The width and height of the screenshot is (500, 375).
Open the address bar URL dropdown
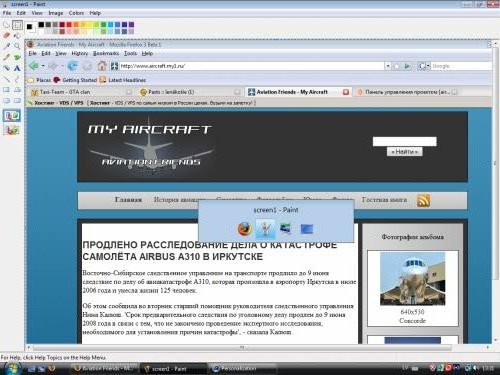pyautogui.click(x=387, y=66)
